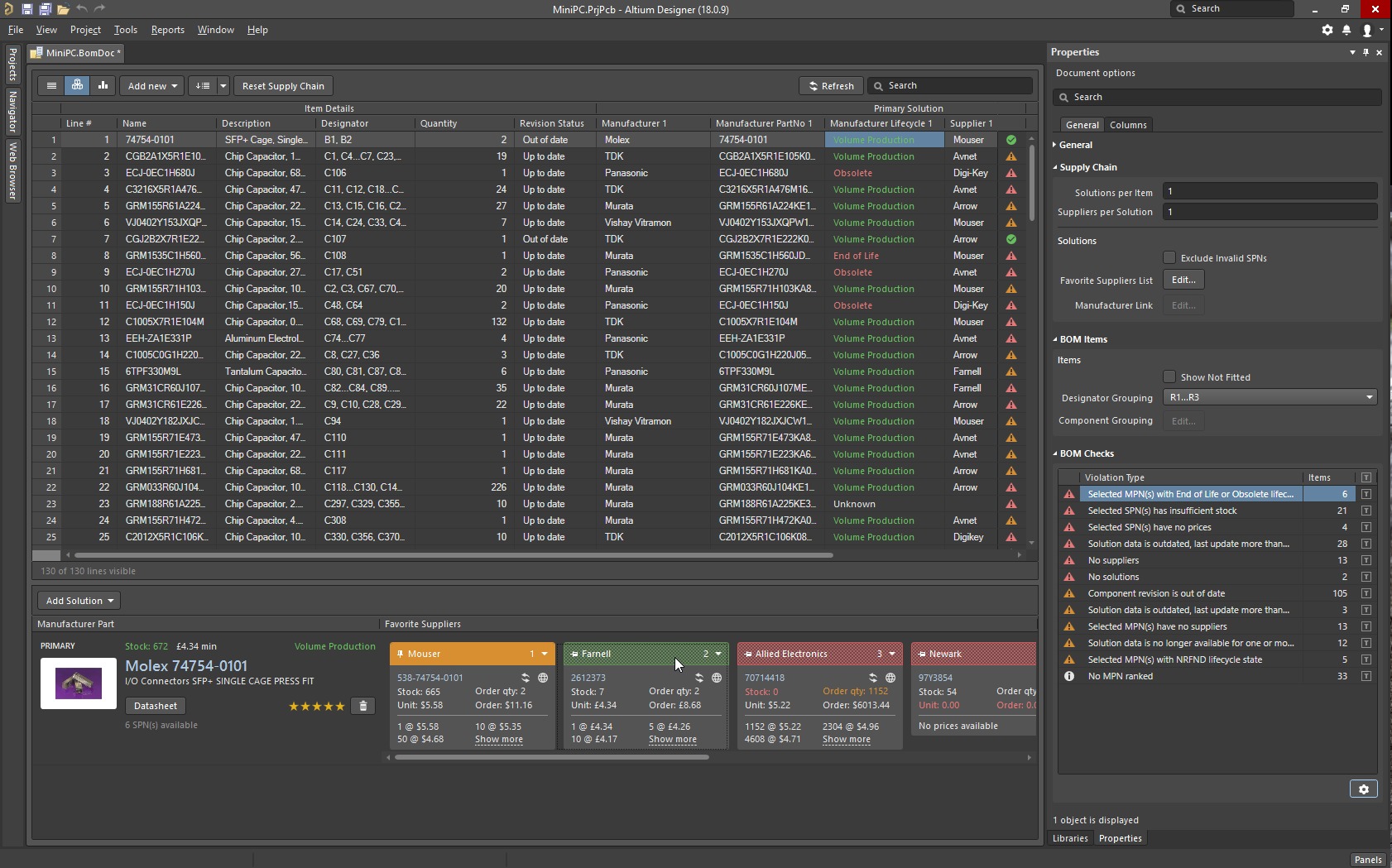Click the globe icon in Mouser card
This screenshot has width=1392, height=868.
click(x=543, y=678)
